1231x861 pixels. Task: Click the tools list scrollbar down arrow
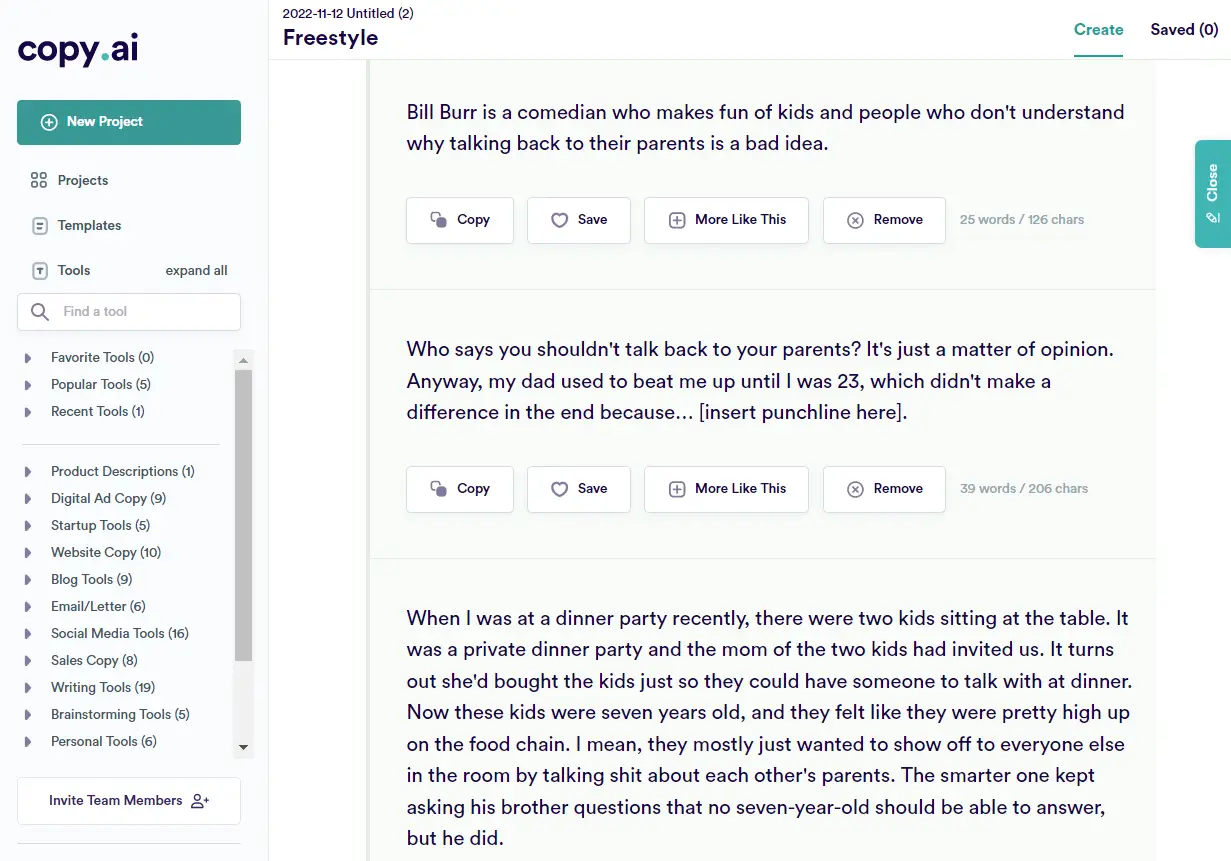coord(243,747)
